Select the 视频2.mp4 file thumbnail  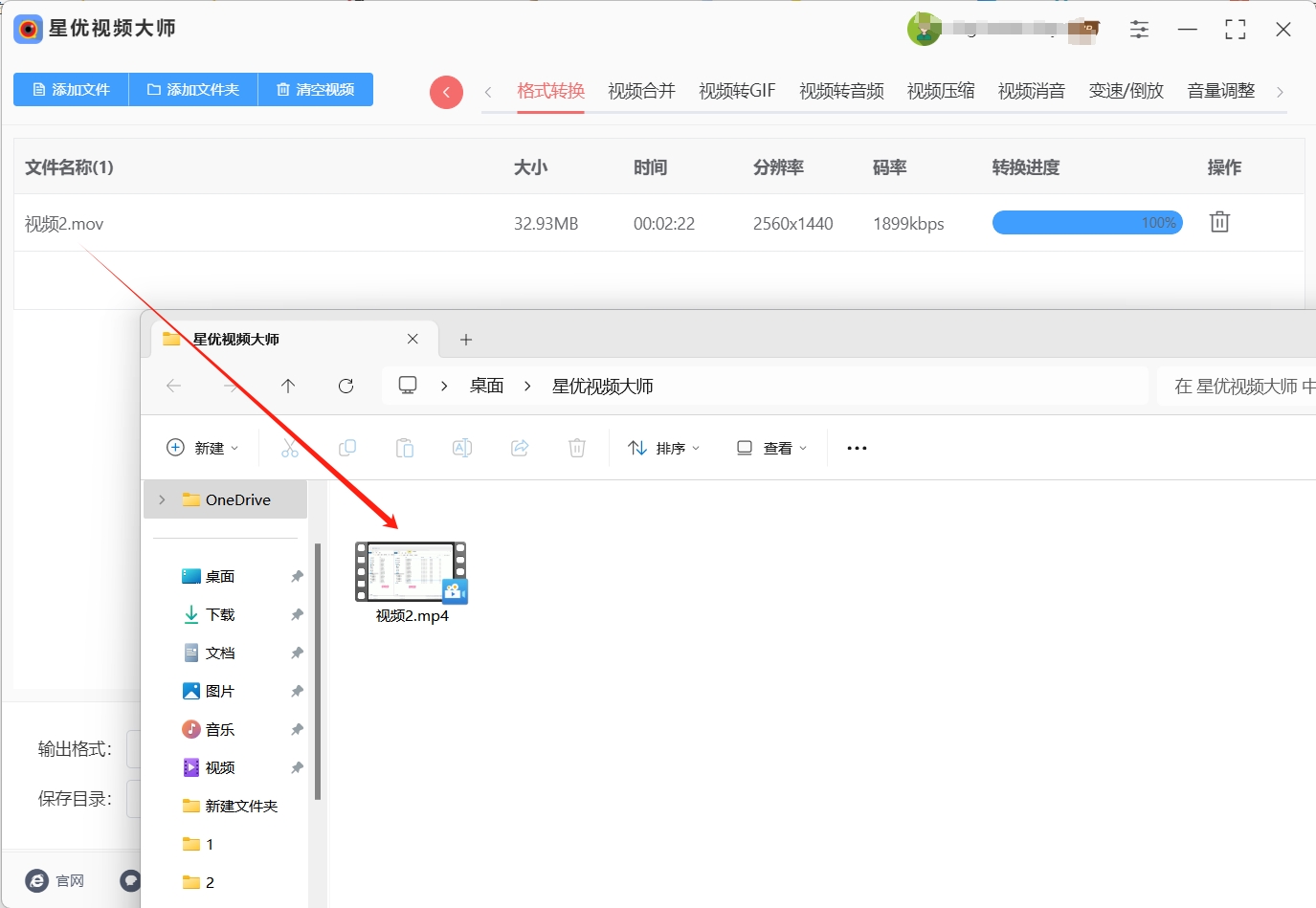[412, 572]
